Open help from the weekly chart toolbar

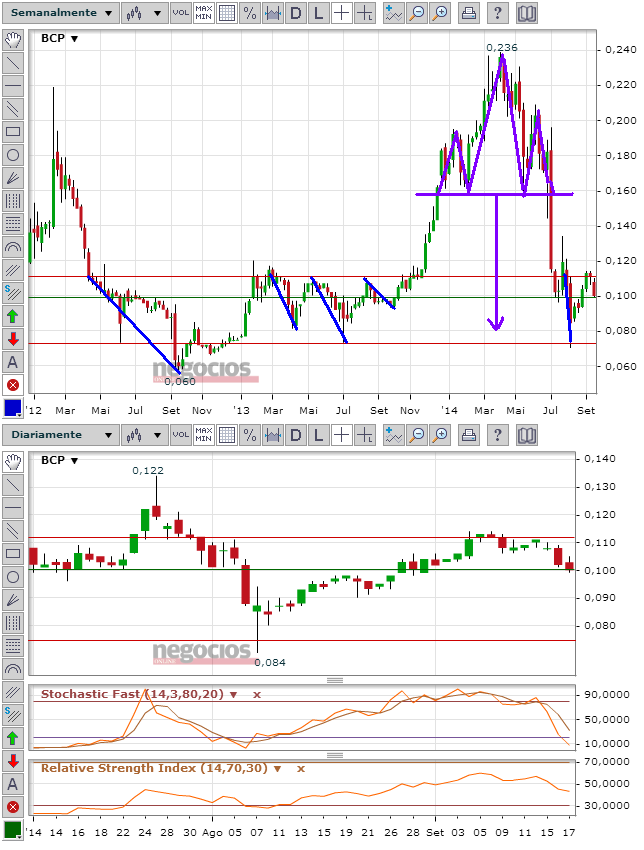pos(498,13)
